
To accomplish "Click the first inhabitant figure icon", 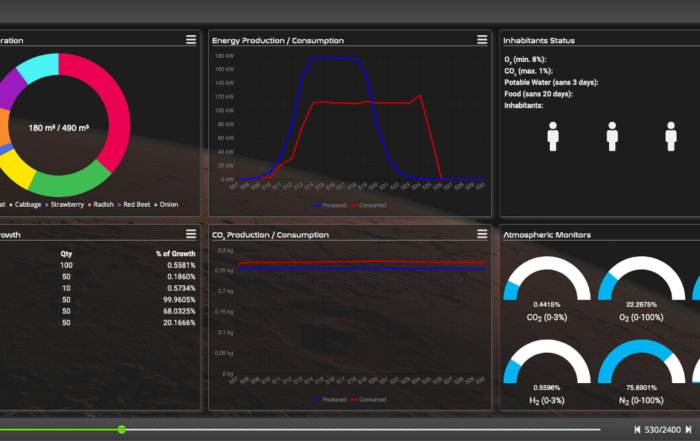I will (553, 136).
